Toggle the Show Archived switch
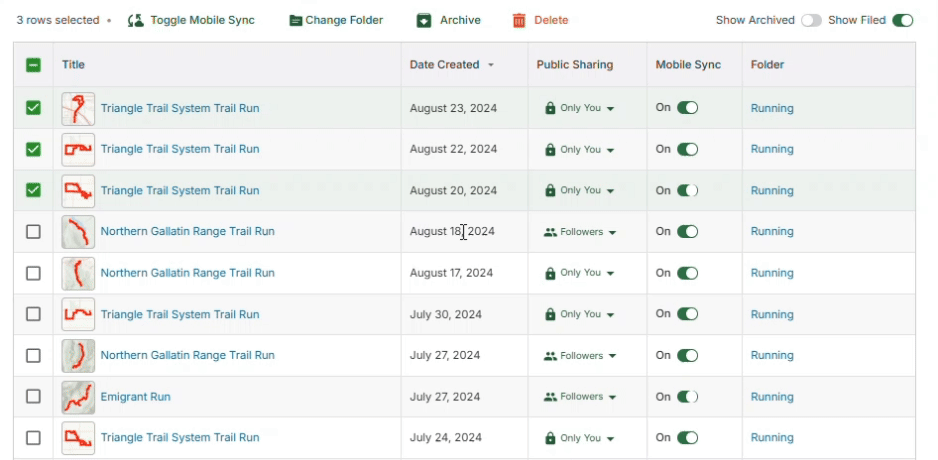This screenshot has width=938, height=460. click(810, 20)
